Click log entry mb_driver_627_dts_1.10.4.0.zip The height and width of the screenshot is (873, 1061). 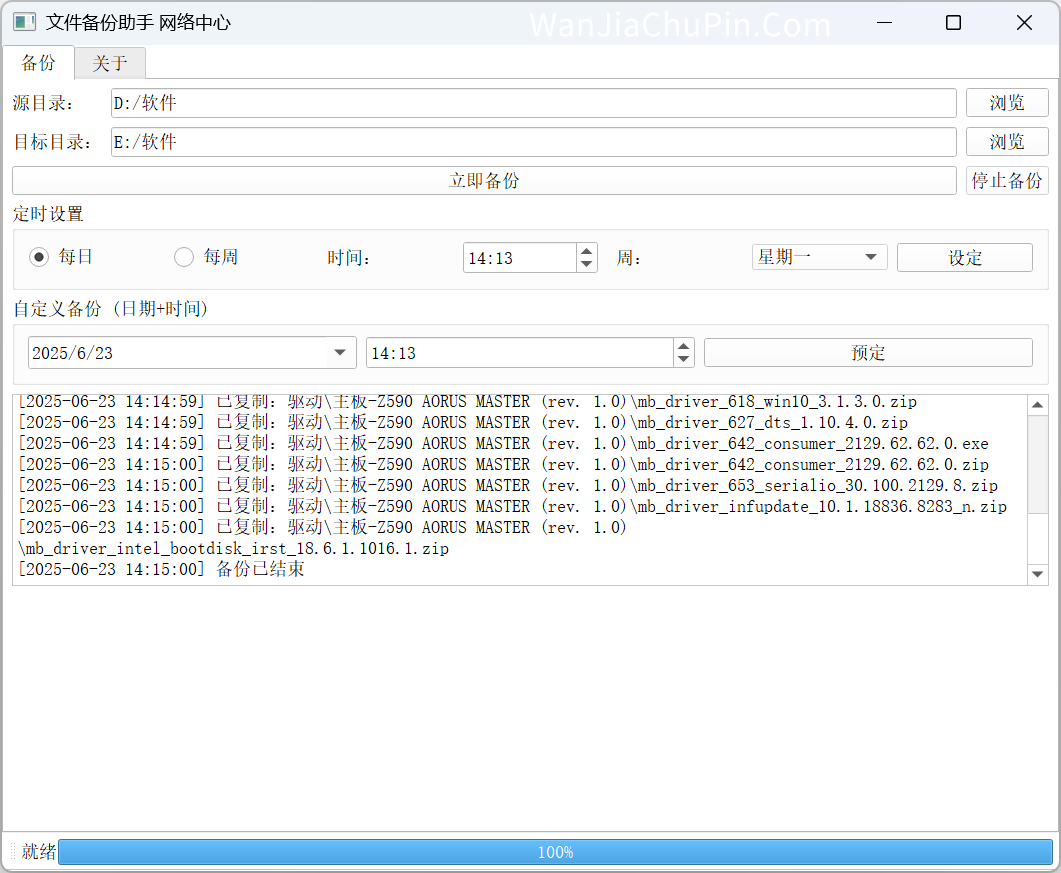pos(463,423)
